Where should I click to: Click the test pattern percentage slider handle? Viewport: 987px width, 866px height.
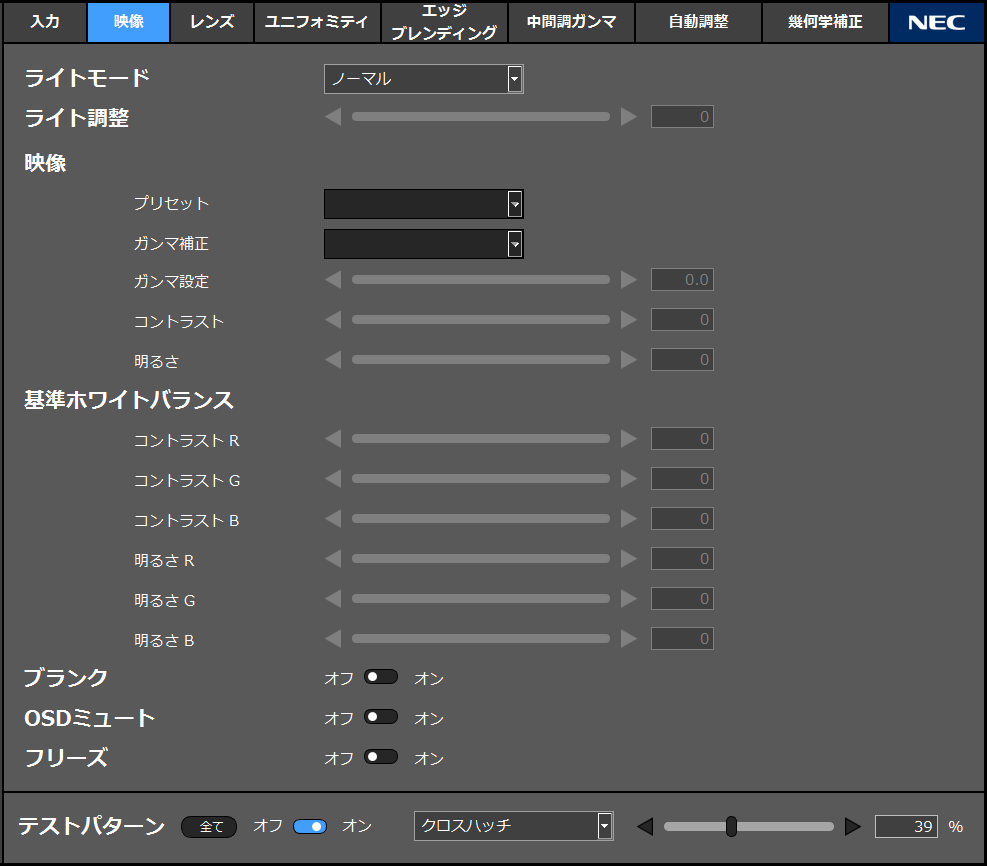[x=731, y=826]
